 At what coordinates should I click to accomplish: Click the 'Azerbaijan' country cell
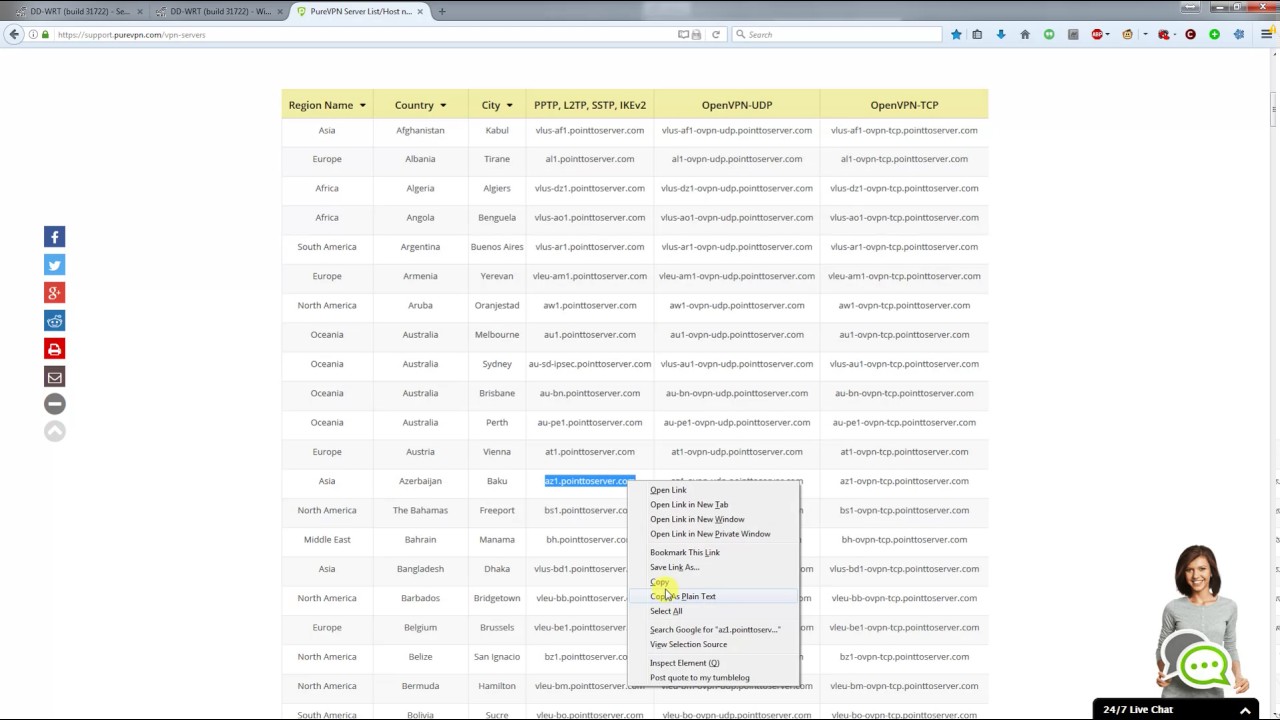[420, 481]
